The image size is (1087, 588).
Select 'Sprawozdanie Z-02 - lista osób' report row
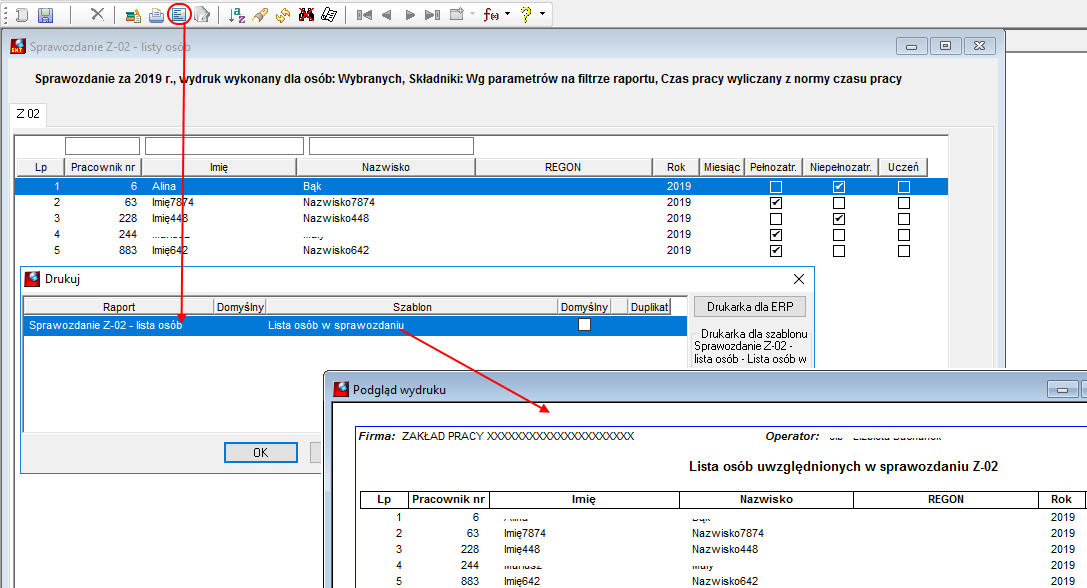click(106, 325)
